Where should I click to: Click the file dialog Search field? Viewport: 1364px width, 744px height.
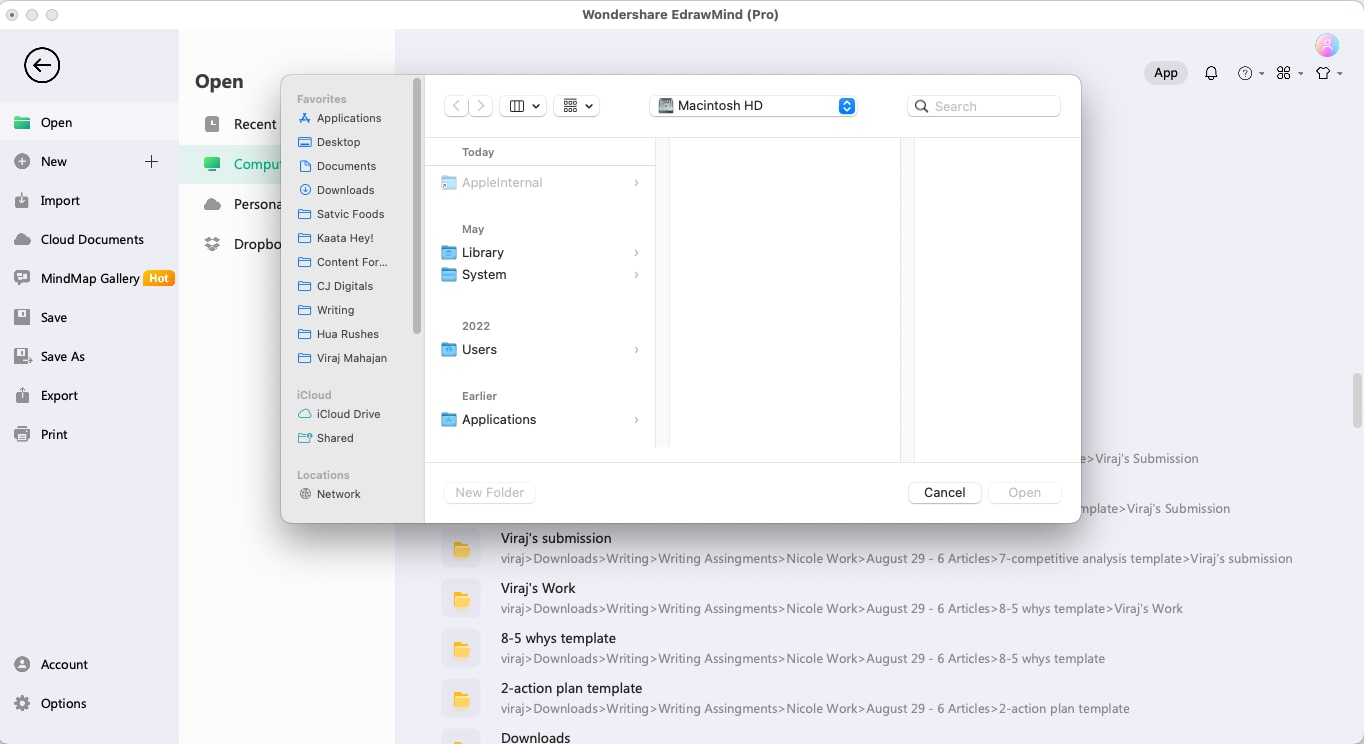(x=984, y=106)
